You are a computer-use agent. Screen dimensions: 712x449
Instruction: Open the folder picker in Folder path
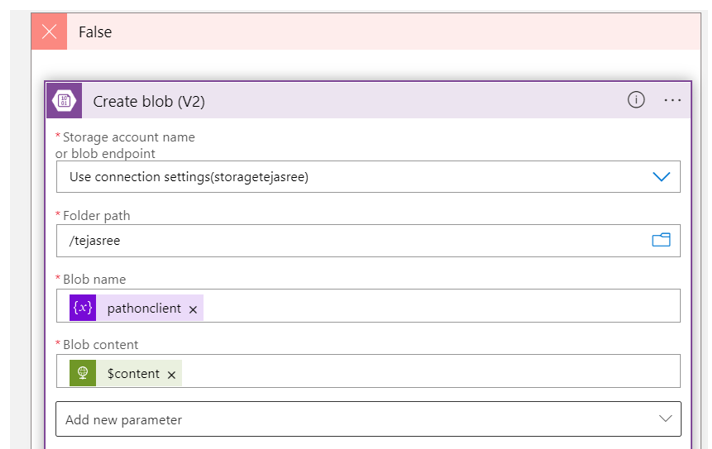[x=660, y=240]
